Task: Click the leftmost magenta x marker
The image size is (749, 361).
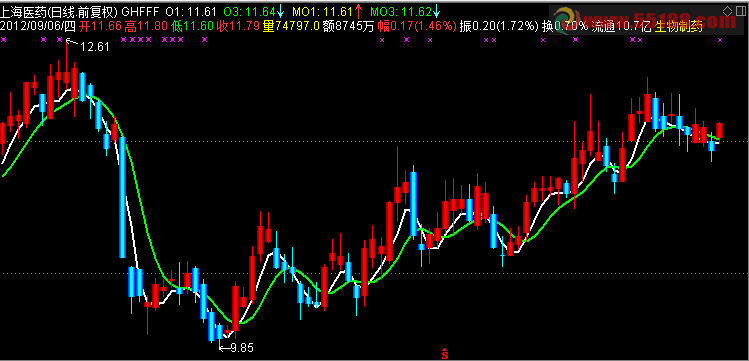Action: coord(4,40)
